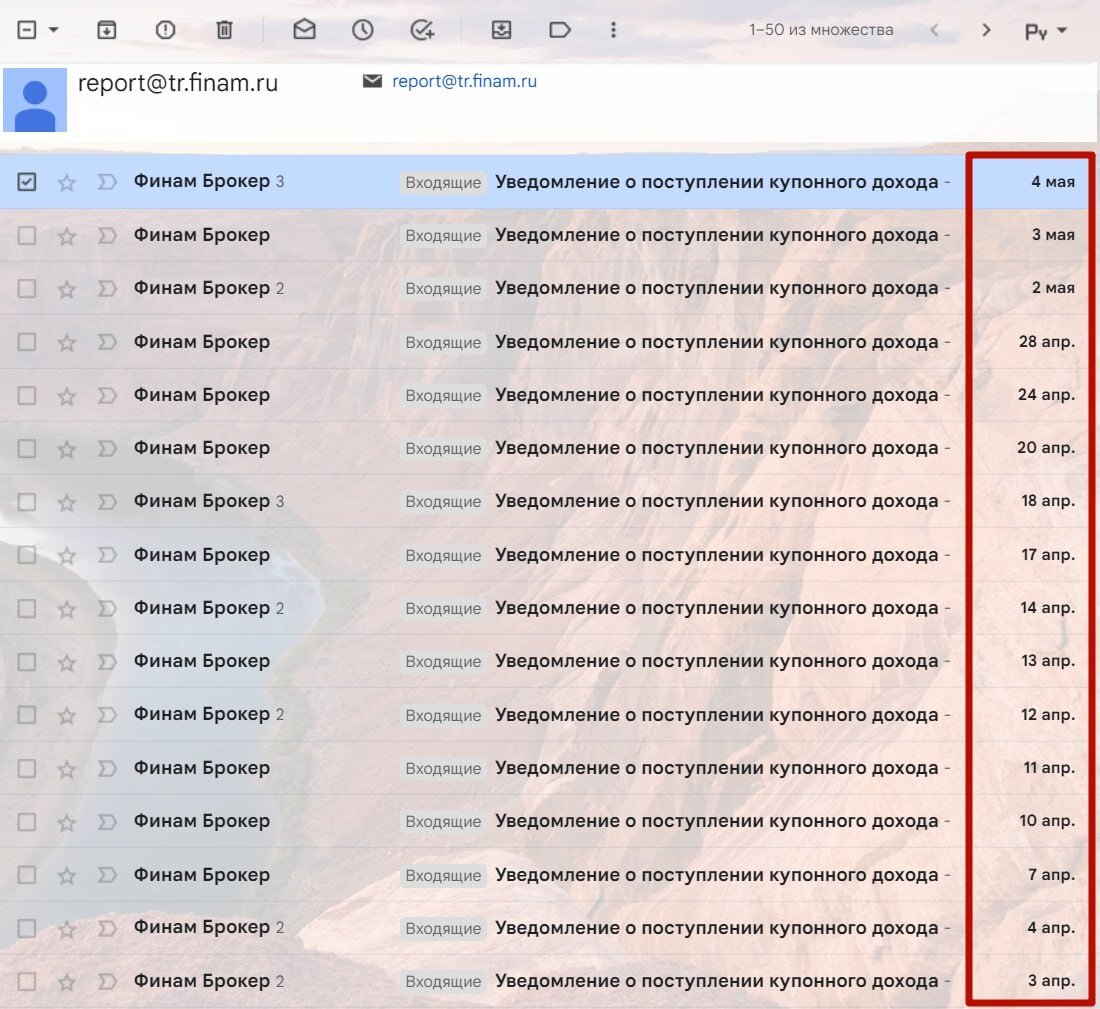Click the Входящие label on 13 апр. email
The width and height of the screenshot is (1100, 1009).
point(443,662)
